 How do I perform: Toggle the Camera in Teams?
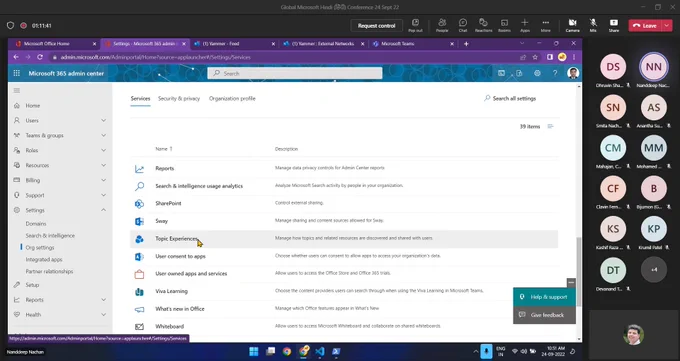coord(572,25)
